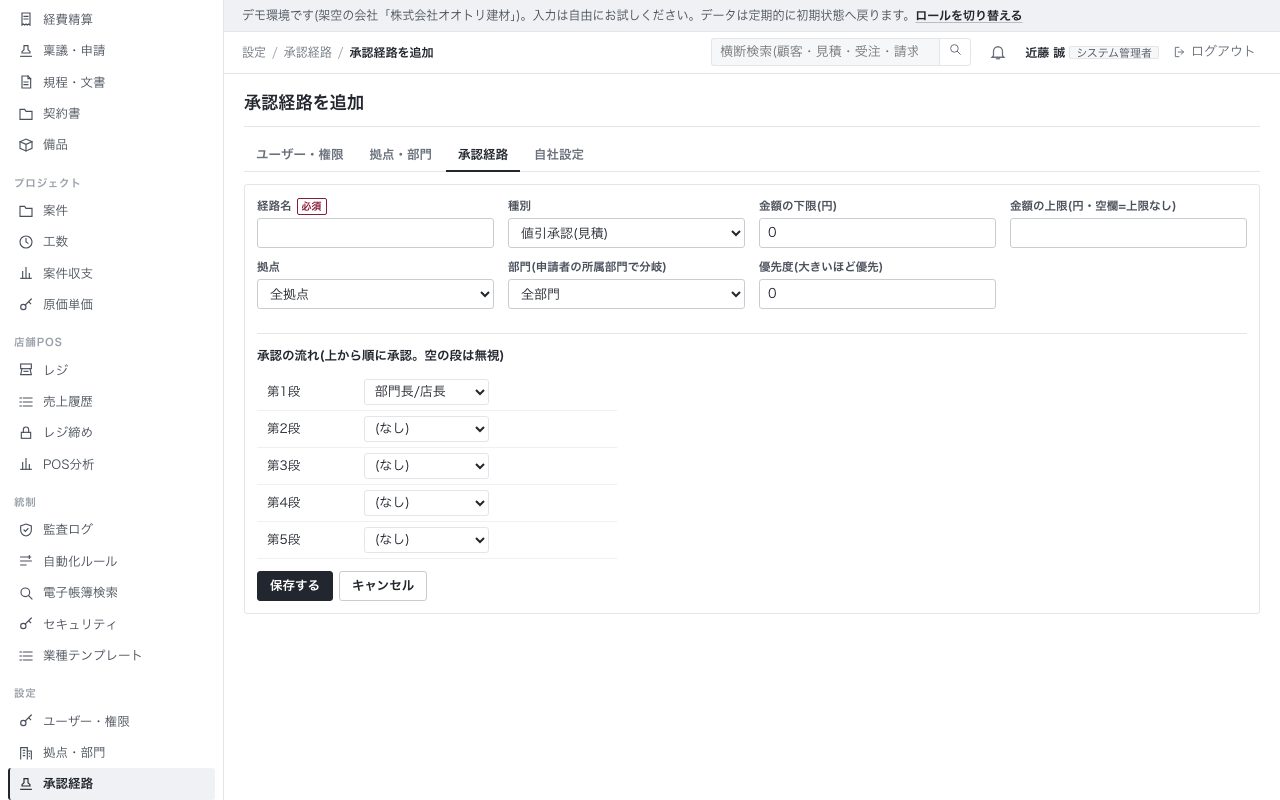Click the ログアウト link
Screen dimensions: 1280x800
pyautogui.click(x=1214, y=51)
